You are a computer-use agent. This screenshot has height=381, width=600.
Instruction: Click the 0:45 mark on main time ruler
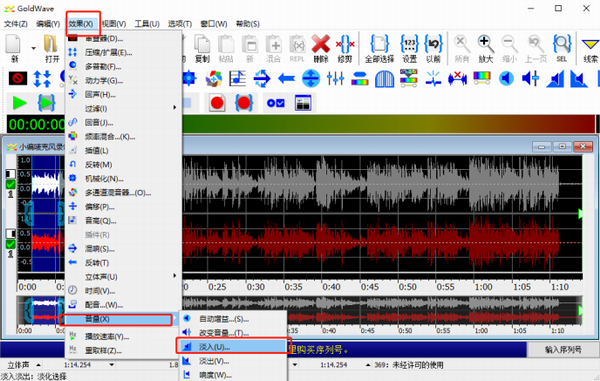click(370, 287)
